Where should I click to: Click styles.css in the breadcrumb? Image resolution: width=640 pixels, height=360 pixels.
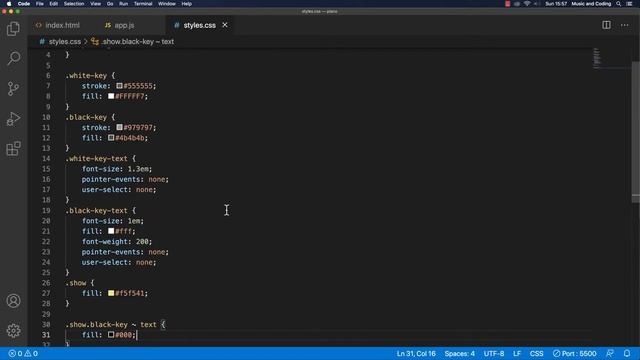pos(64,42)
